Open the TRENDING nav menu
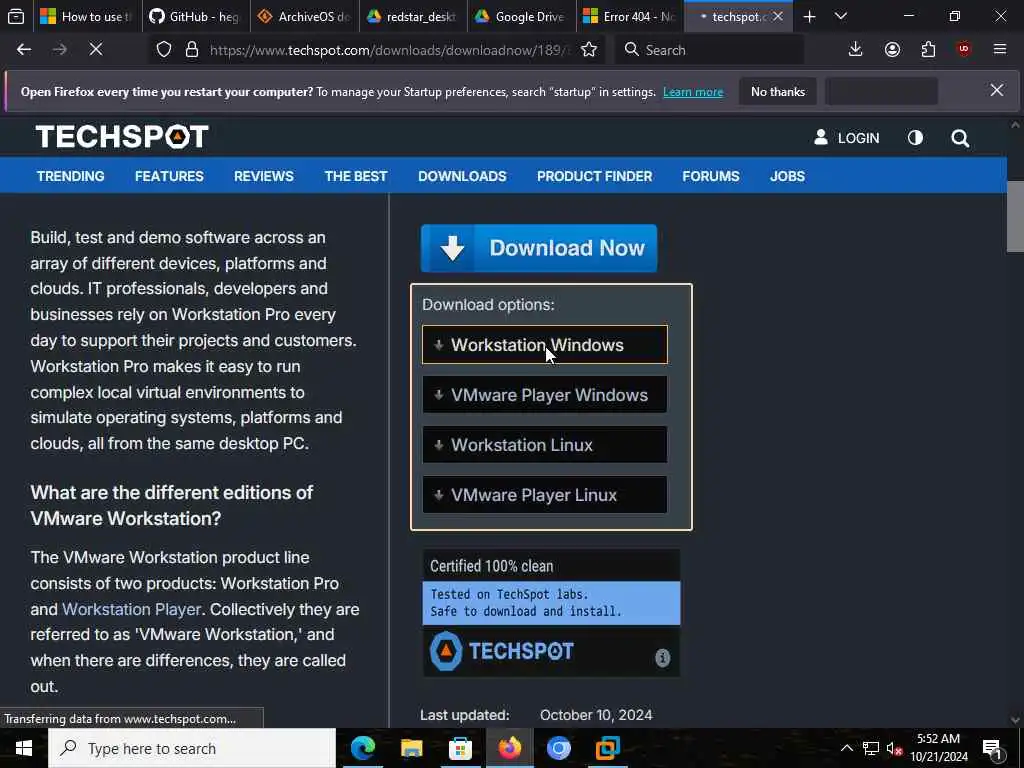 pos(71,176)
